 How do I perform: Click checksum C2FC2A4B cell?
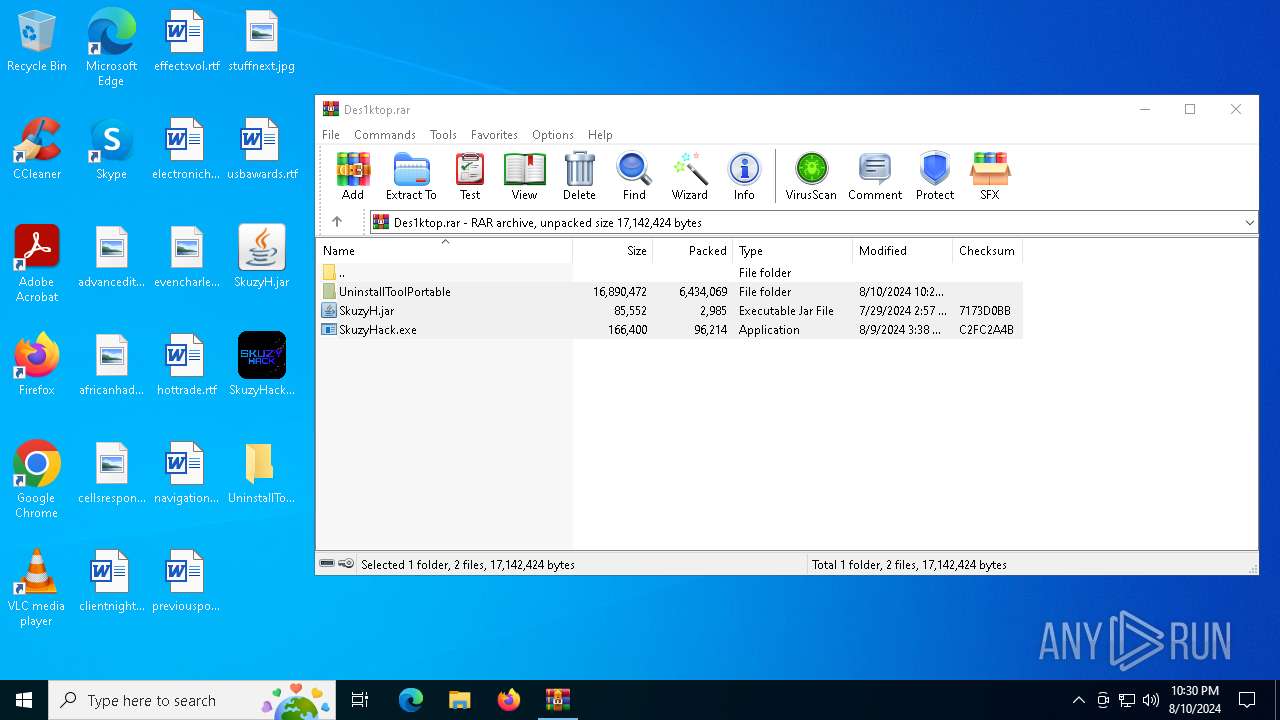[986, 330]
